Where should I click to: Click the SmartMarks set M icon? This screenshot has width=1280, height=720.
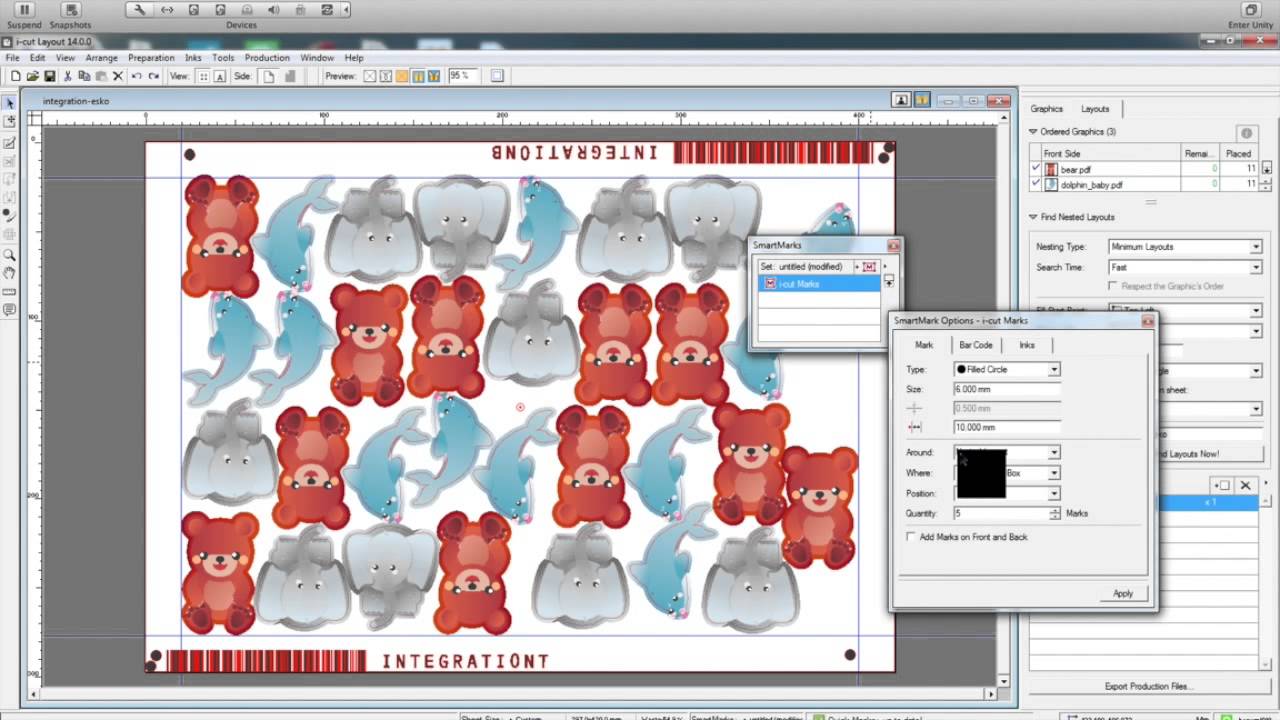869,267
